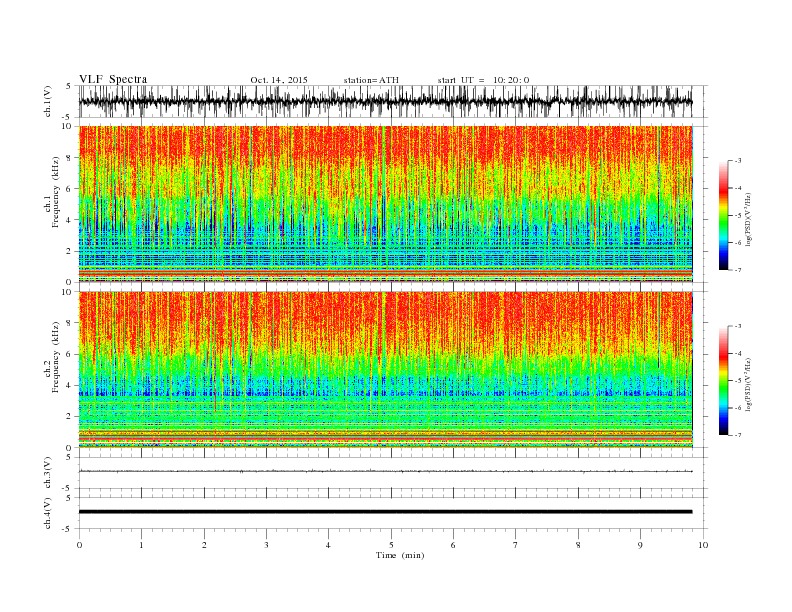Click the 'Time (min)' axis label
This screenshot has height=612, width=792.
point(400,555)
